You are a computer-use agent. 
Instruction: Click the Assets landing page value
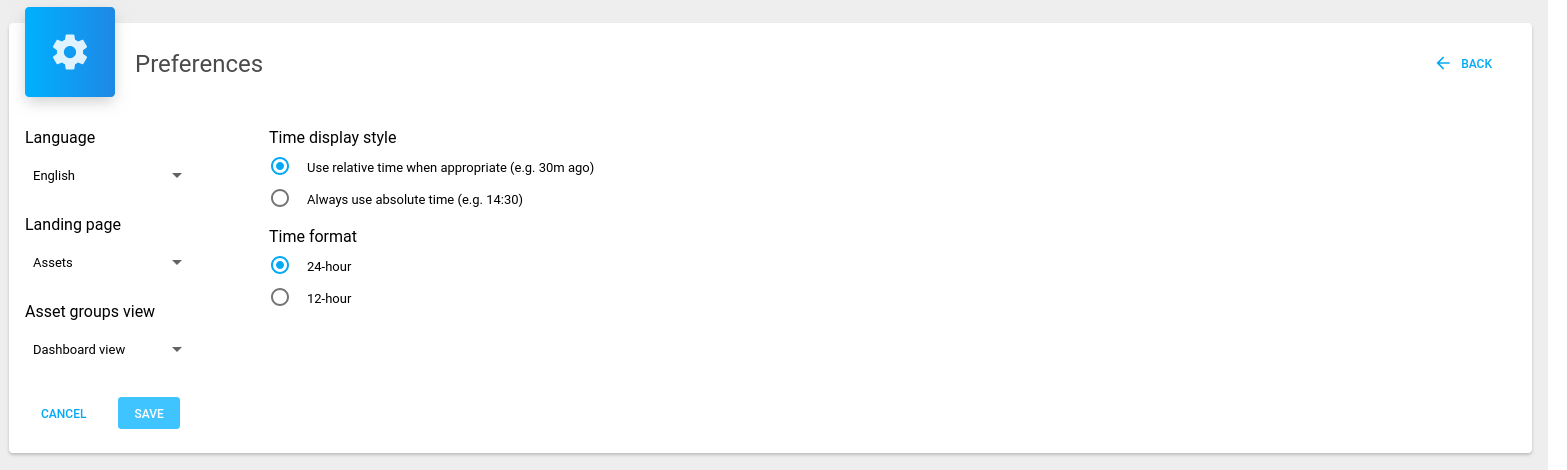pyautogui.click(x=53, y=263)
